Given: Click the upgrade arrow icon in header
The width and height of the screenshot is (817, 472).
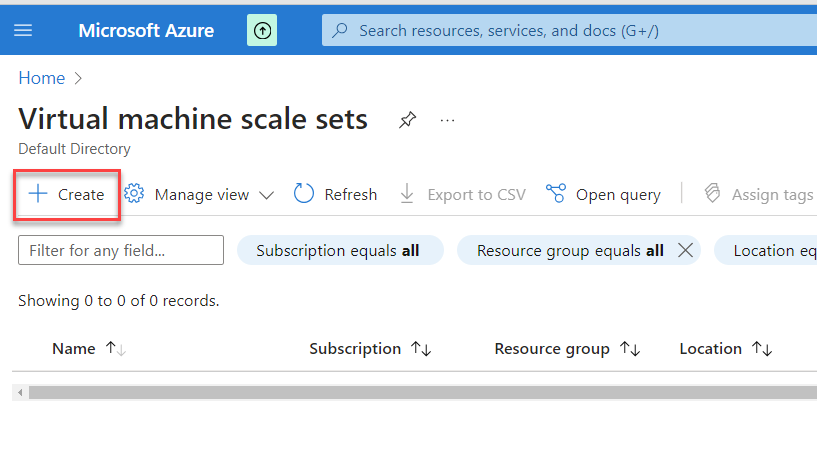Looking at the screenshot, I should [x=262, y=30].
